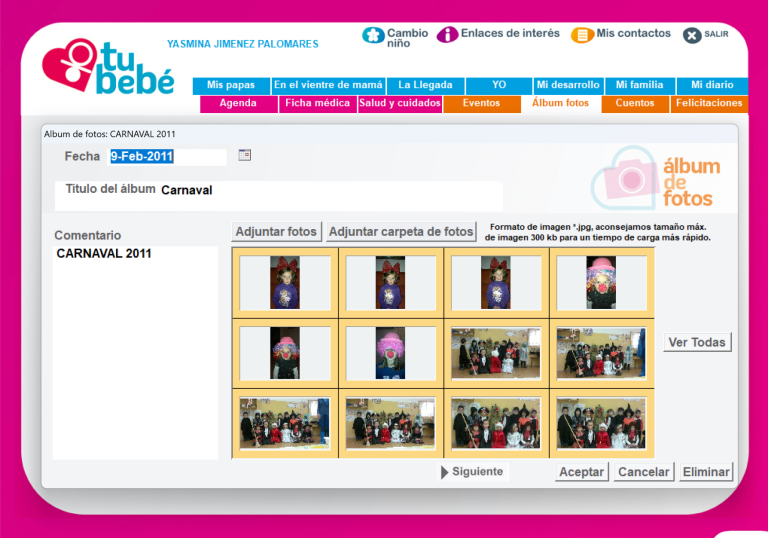768x538 pixels.
Task: Go to the Cuentos tab
Action: [x=635, y=104]
